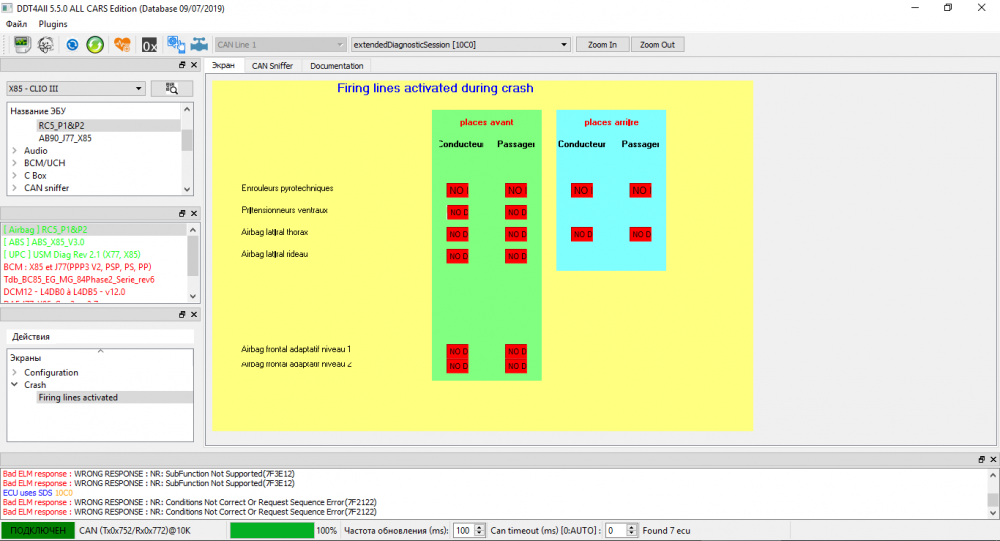Select BCM : X85 et J77 entry

click(x=77, y=267)
